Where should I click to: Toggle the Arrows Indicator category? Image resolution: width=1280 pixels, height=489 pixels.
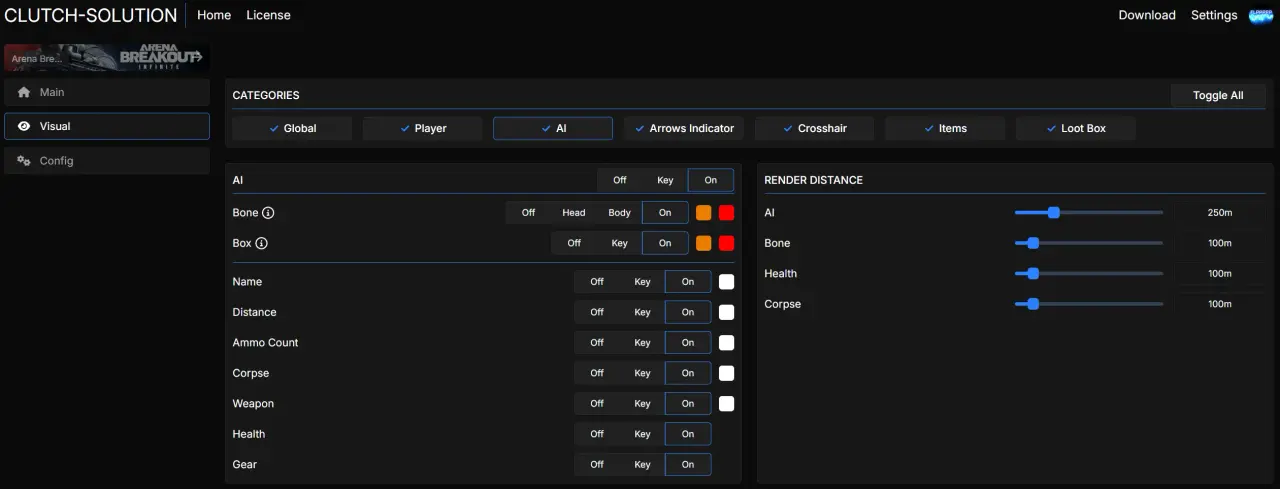pyautogui.click(x=684, y=128)
